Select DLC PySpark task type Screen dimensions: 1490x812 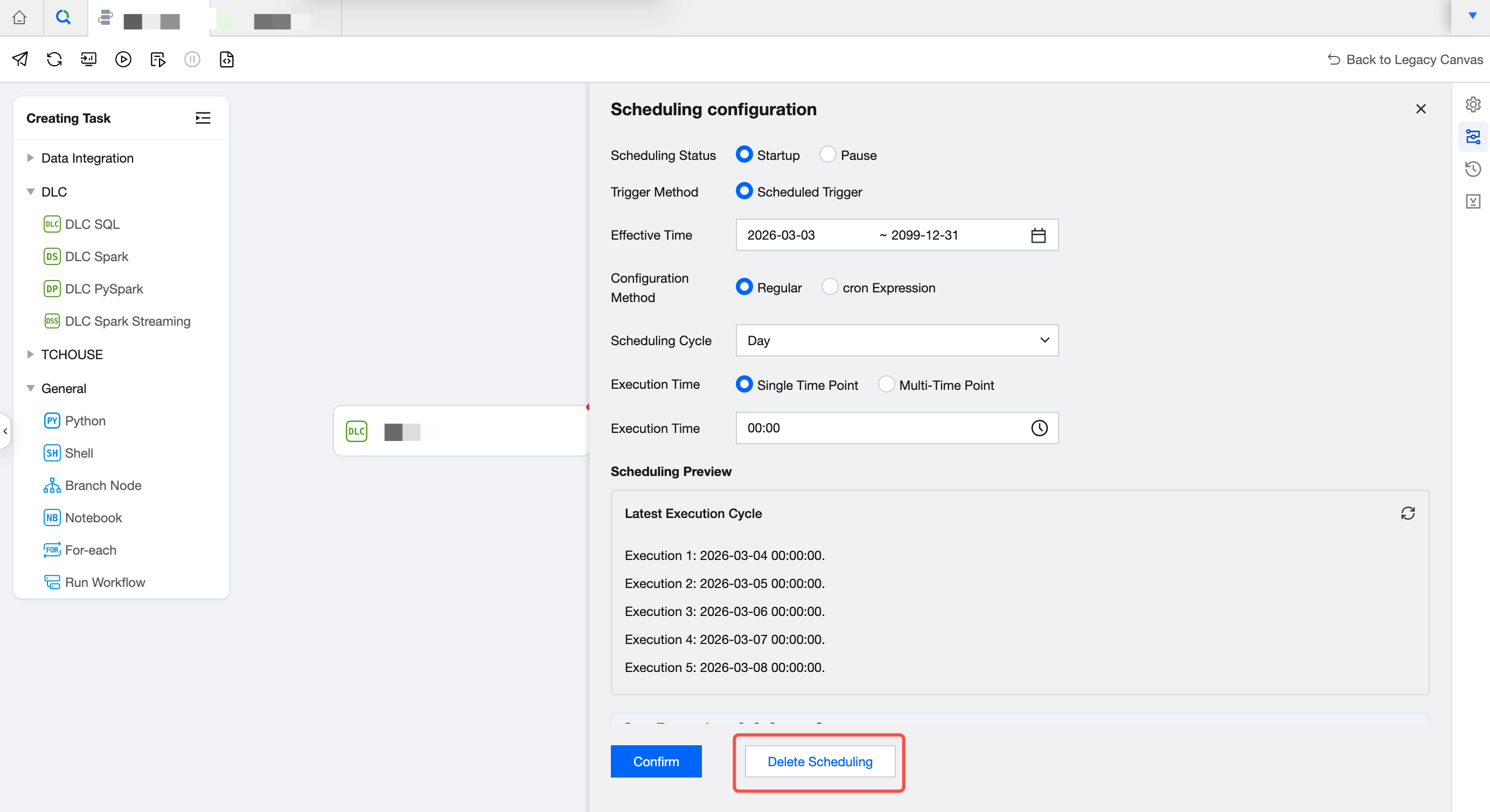point(103,289)
